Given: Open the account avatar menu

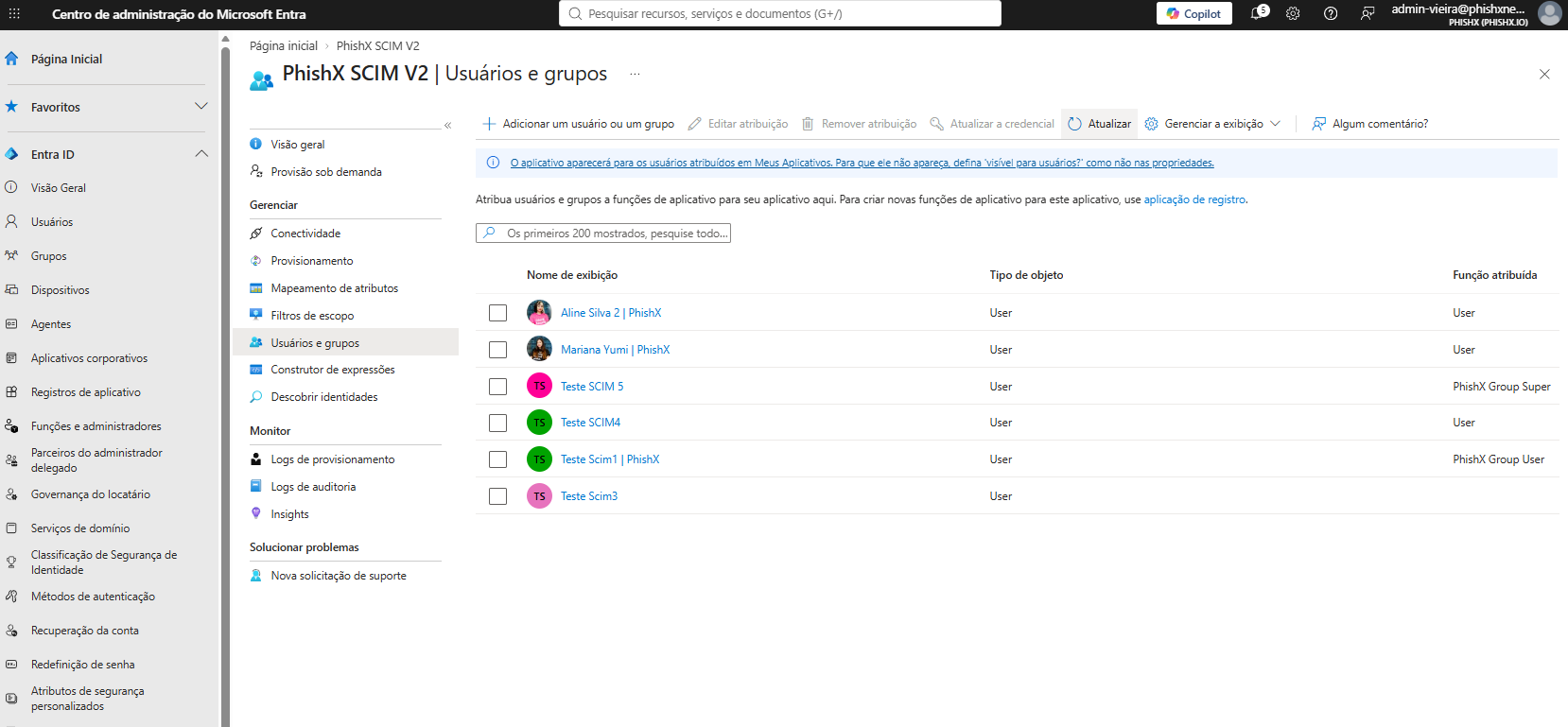Looking at the screenshot, I should 1549,13.
